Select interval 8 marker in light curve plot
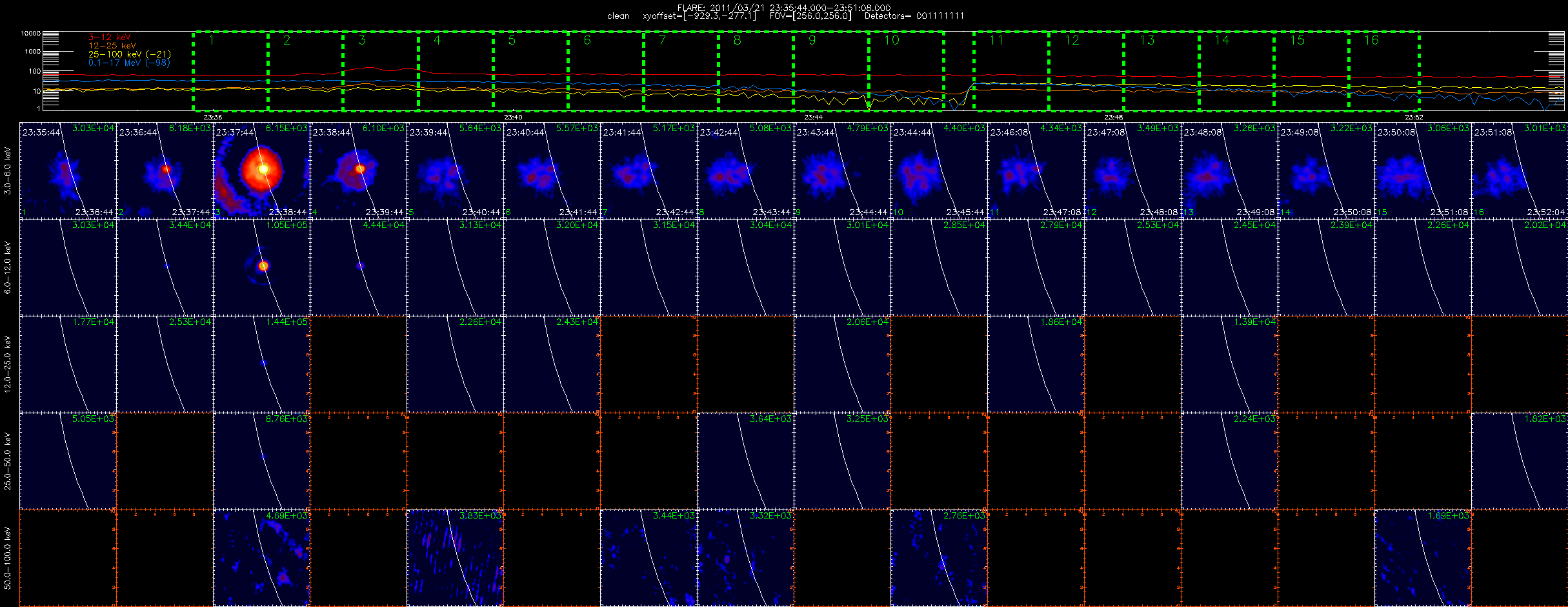1568x607 pixels. pyautogui.click(x=737, y=40)
